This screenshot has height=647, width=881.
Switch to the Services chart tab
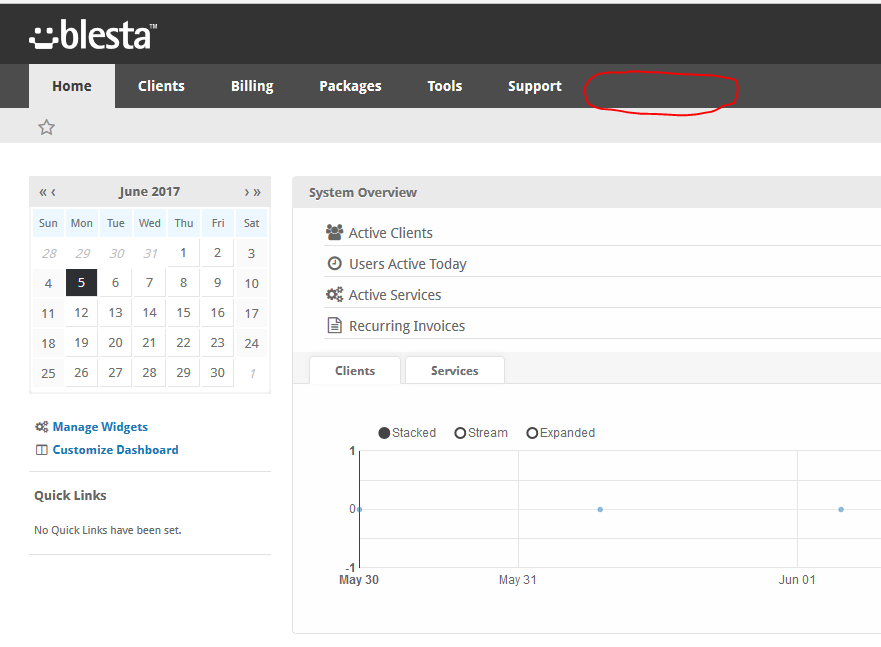[x=455, y=371]
